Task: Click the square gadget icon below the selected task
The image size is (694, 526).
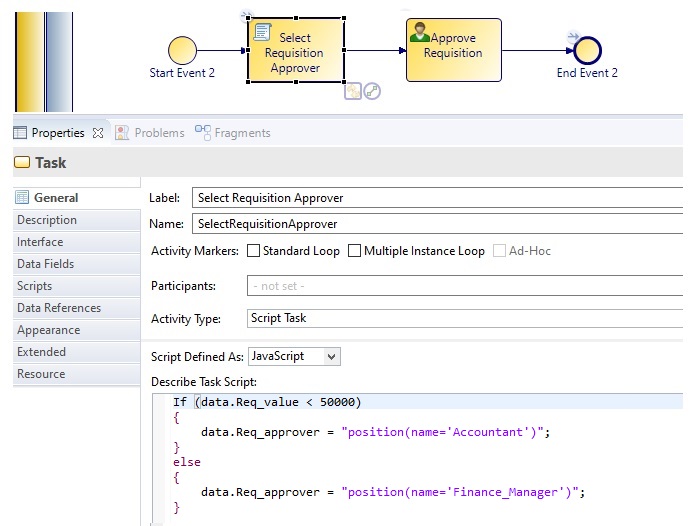Action: click(x=353, y=91)
